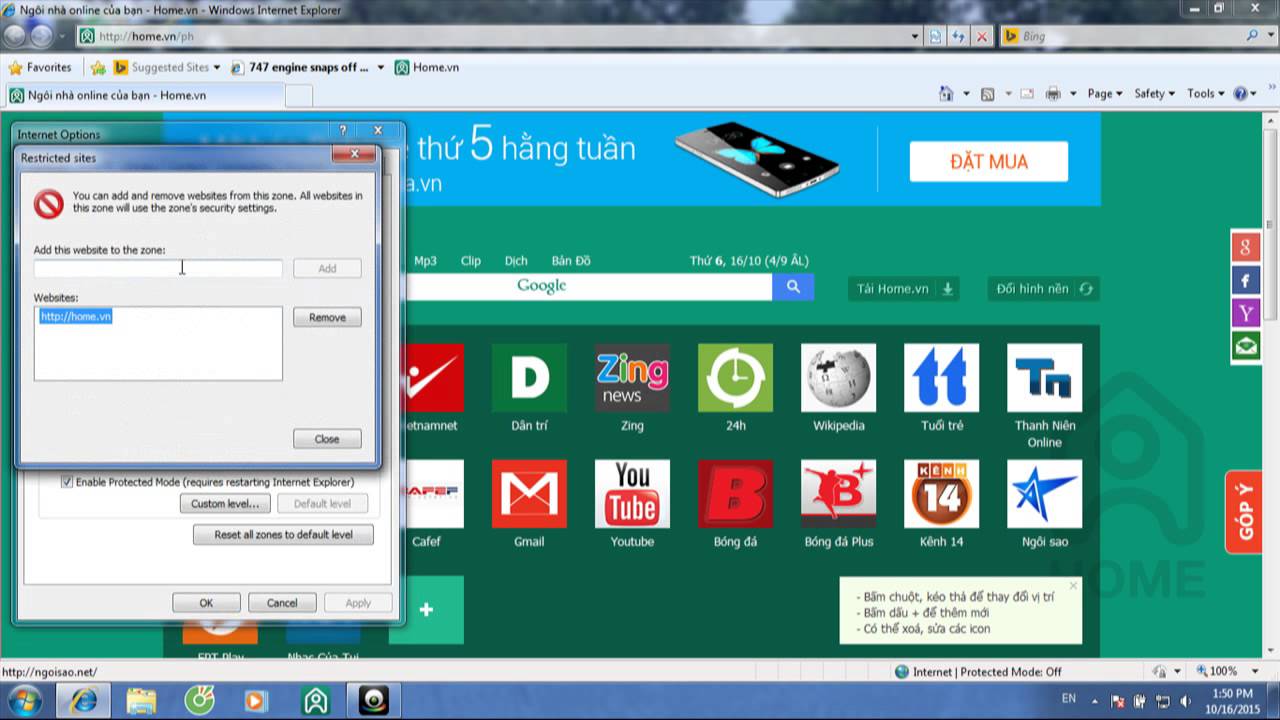
Task: Click the Compatibility View icon in address bar
Action: coord(936,36)
